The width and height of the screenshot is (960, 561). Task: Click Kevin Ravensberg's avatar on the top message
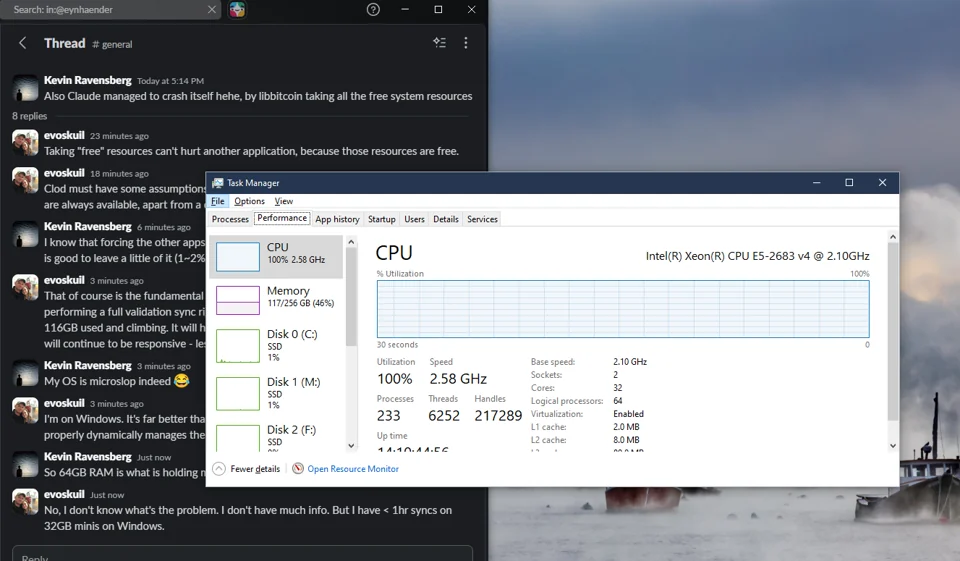coord(25,88)
